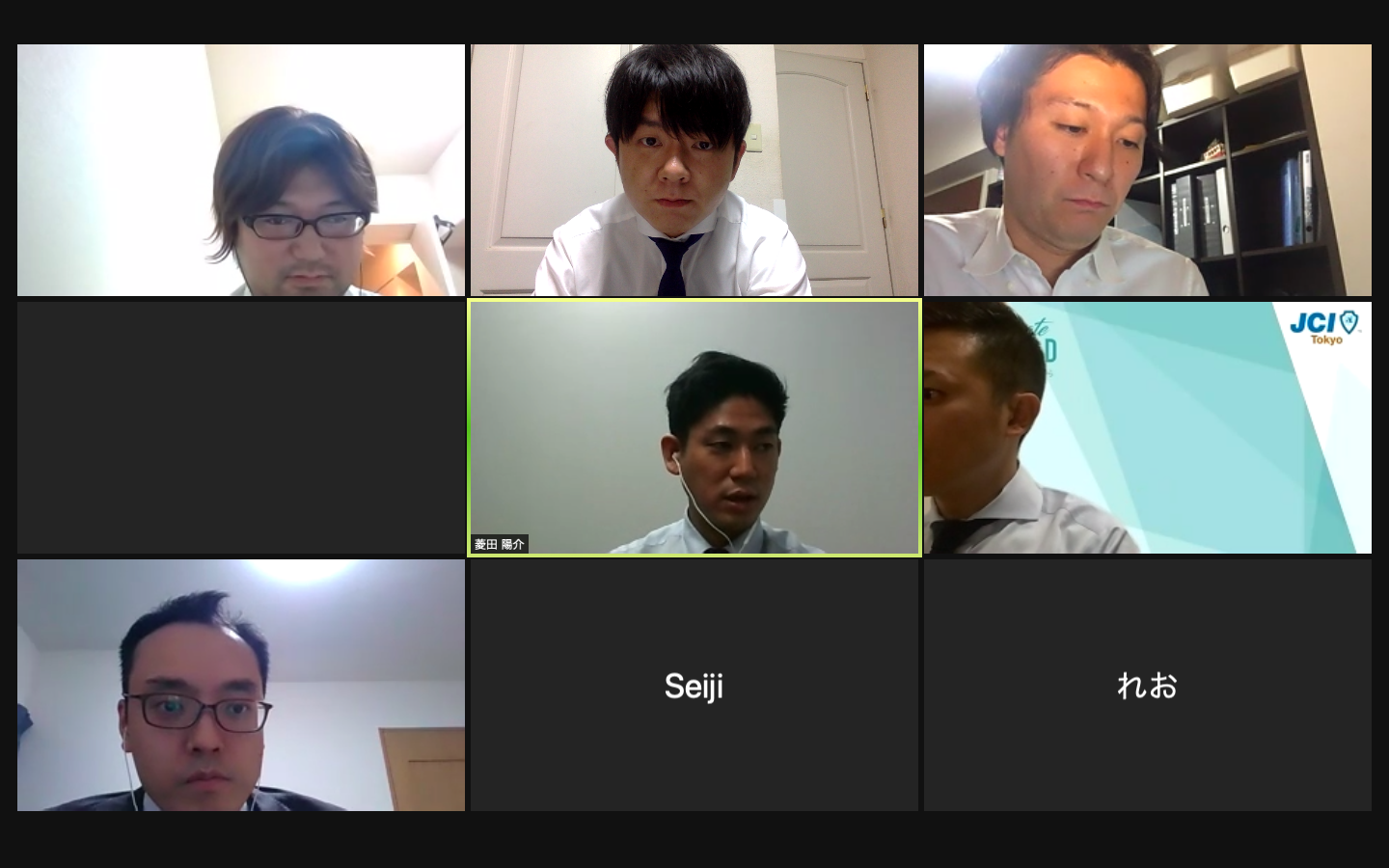The width and height of the screenshot is (1389, 868).
Task: Click the empty black bar below the video grid
Action: coord(694,839)
